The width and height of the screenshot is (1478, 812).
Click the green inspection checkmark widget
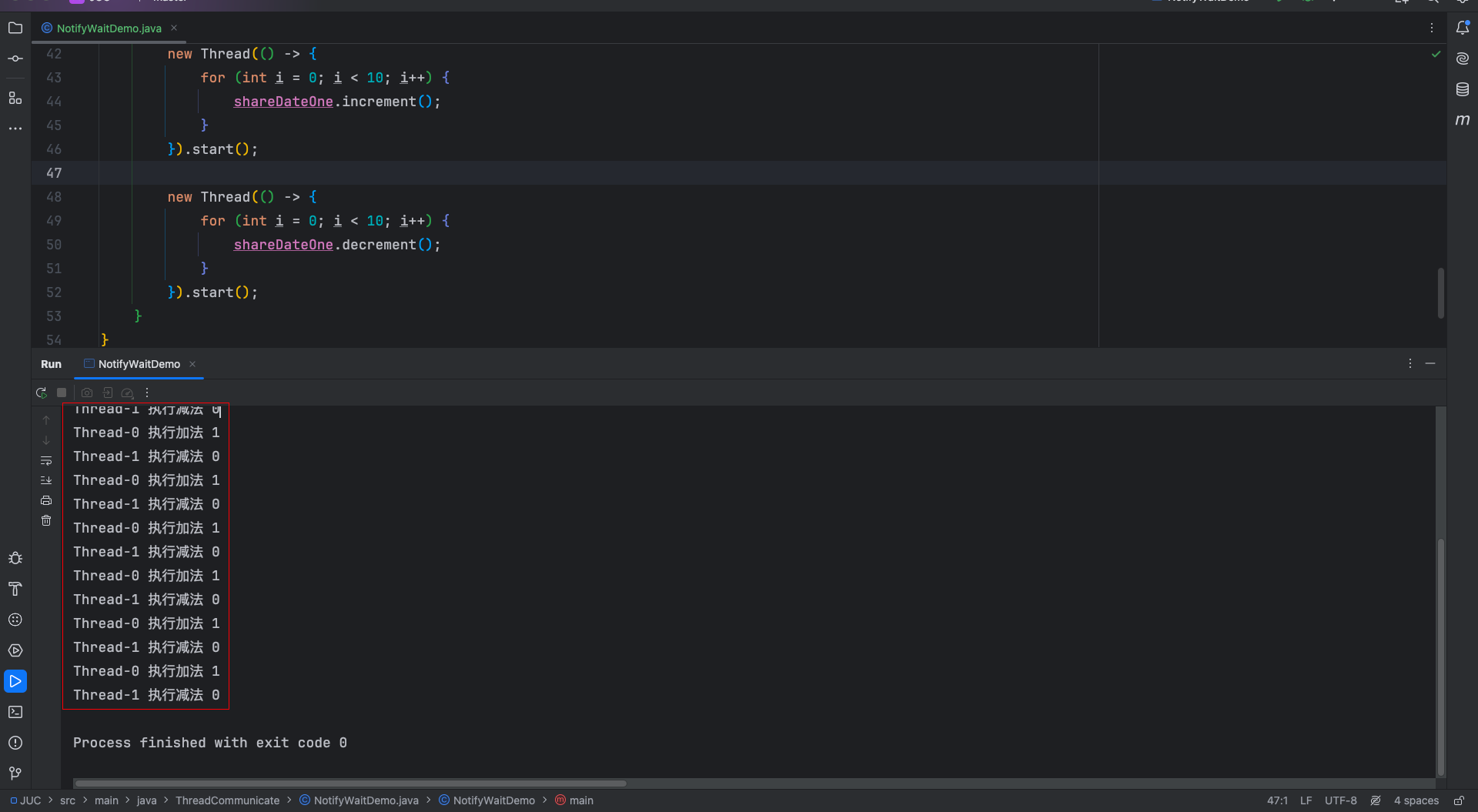coord(1436,54)
